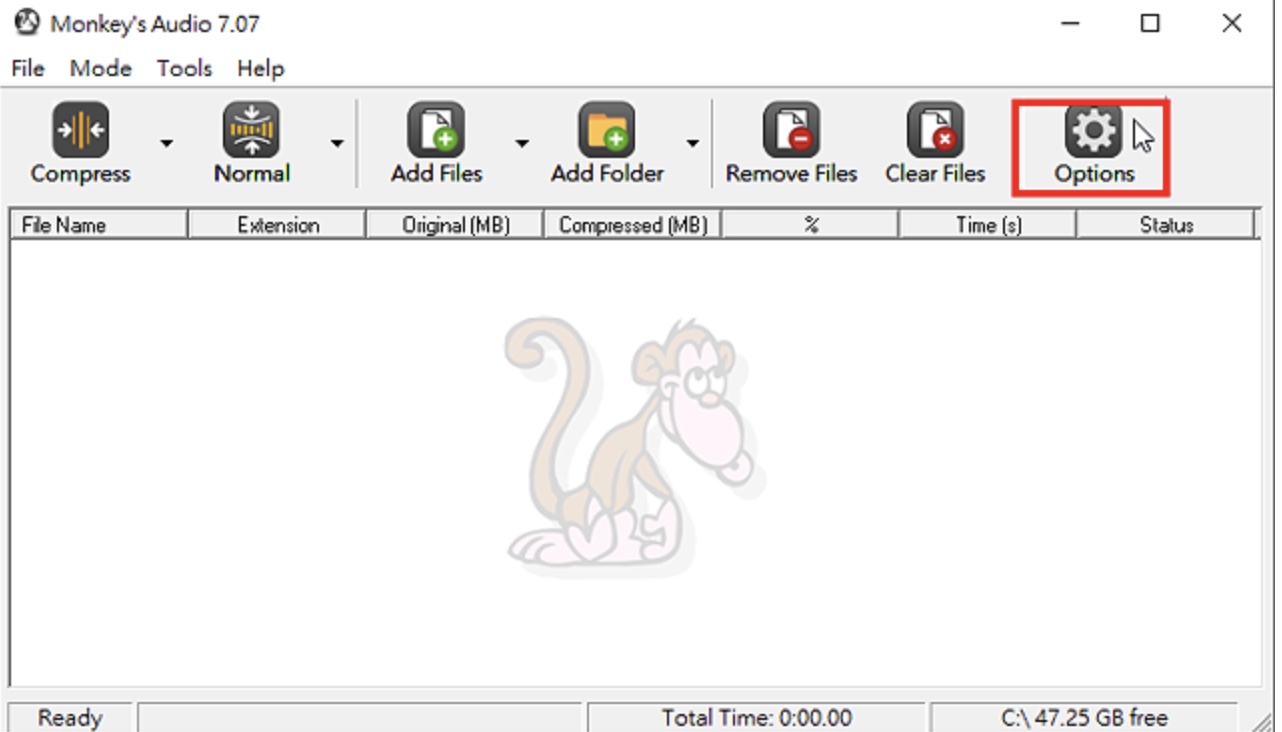Sort by the Time (s) column header
This screenshot has width=1282, height=732.
point(988,225)
